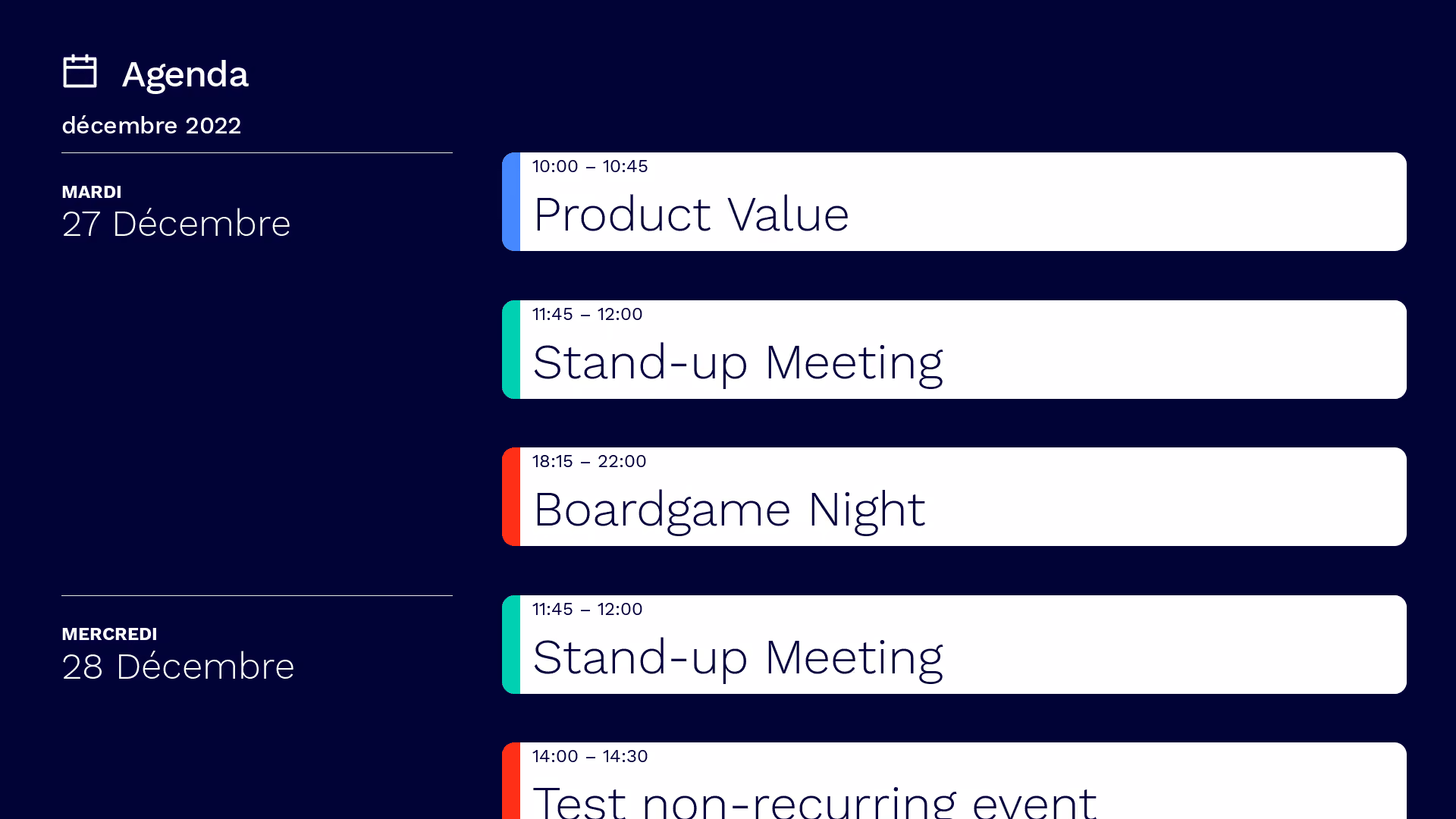Click the décembre 2022 month label
The image size is (1456, 819).
[152, 125]
